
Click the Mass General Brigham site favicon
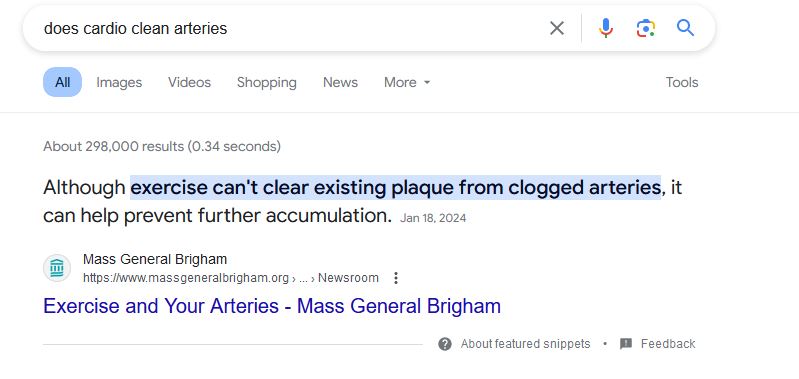(x=57, y=268)
